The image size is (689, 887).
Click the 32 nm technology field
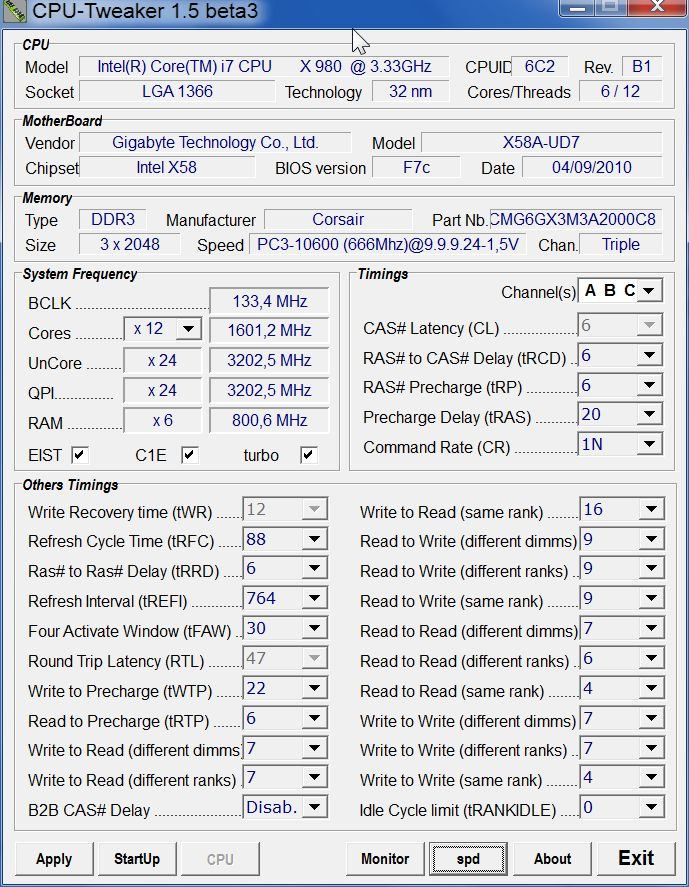click(x=411, y=92)
